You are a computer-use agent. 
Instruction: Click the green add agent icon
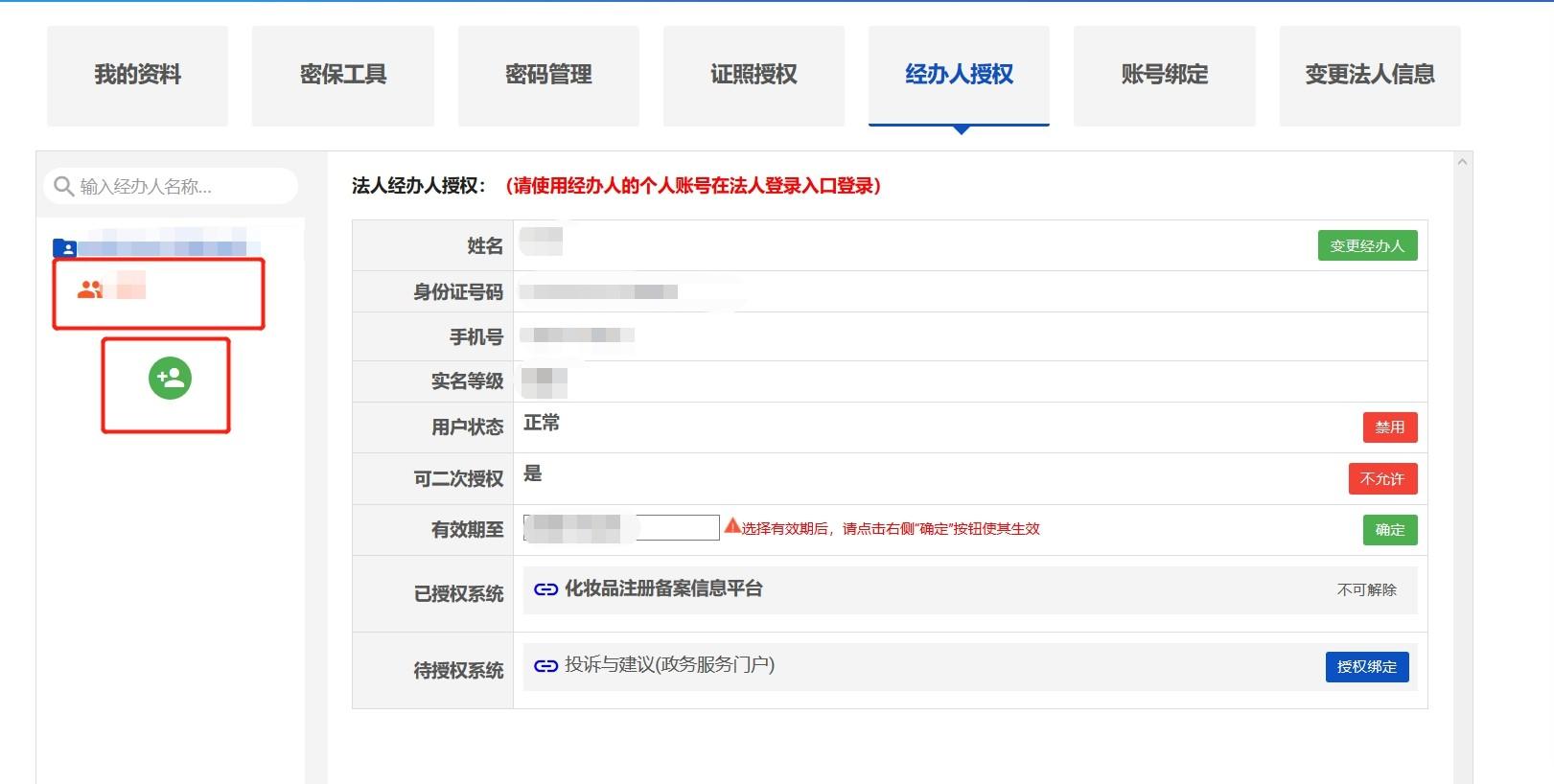(170, 379)
